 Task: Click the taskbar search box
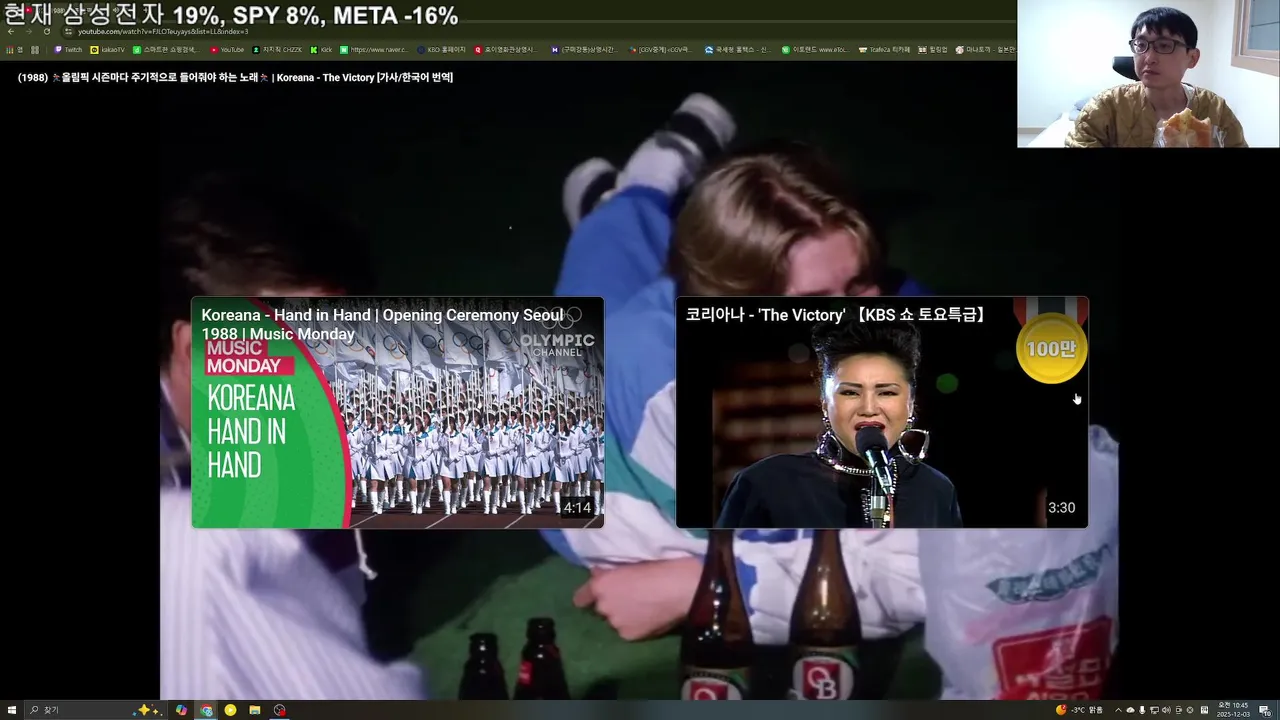point(95,710)
